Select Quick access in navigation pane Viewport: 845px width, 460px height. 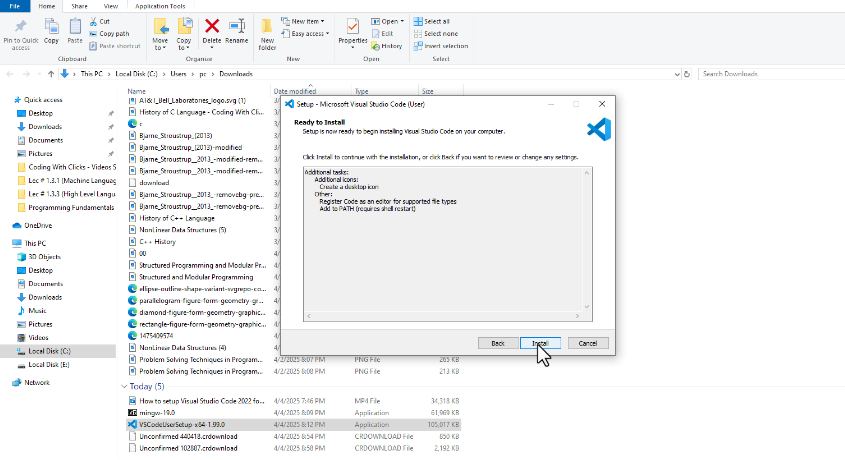(43, 100)
